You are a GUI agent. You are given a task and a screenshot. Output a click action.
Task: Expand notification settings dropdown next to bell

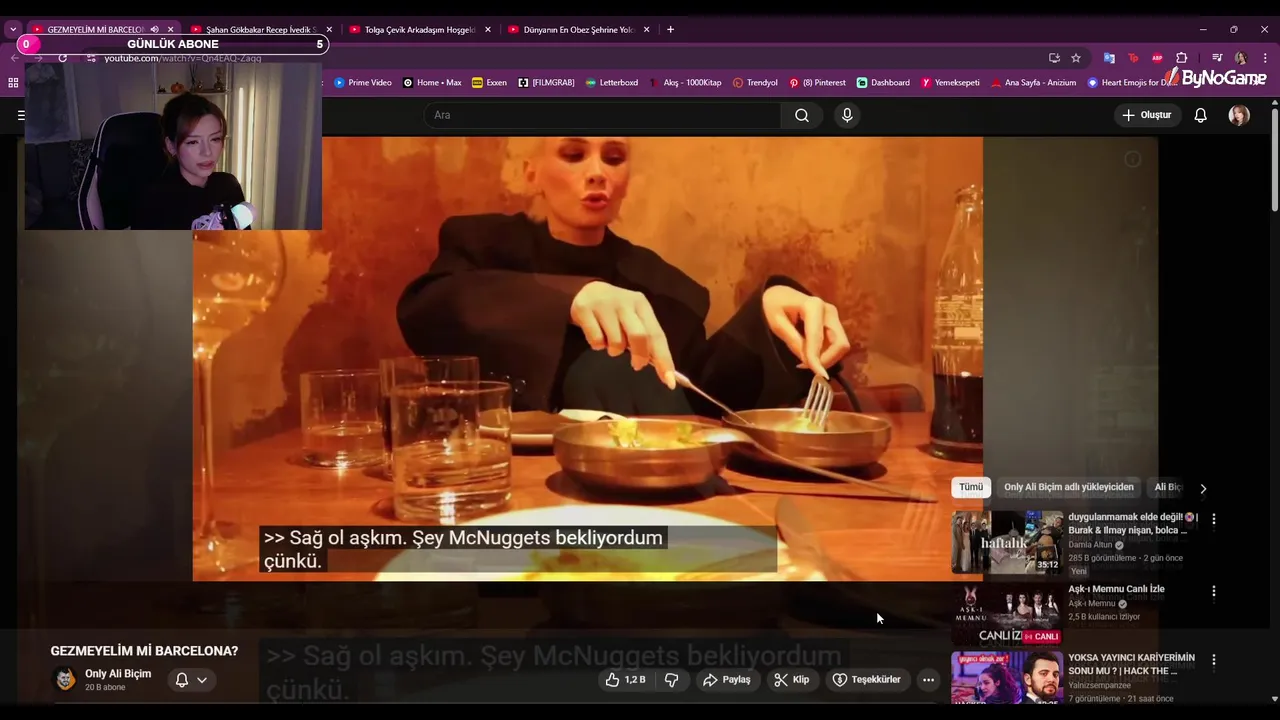tap(202, 680)
